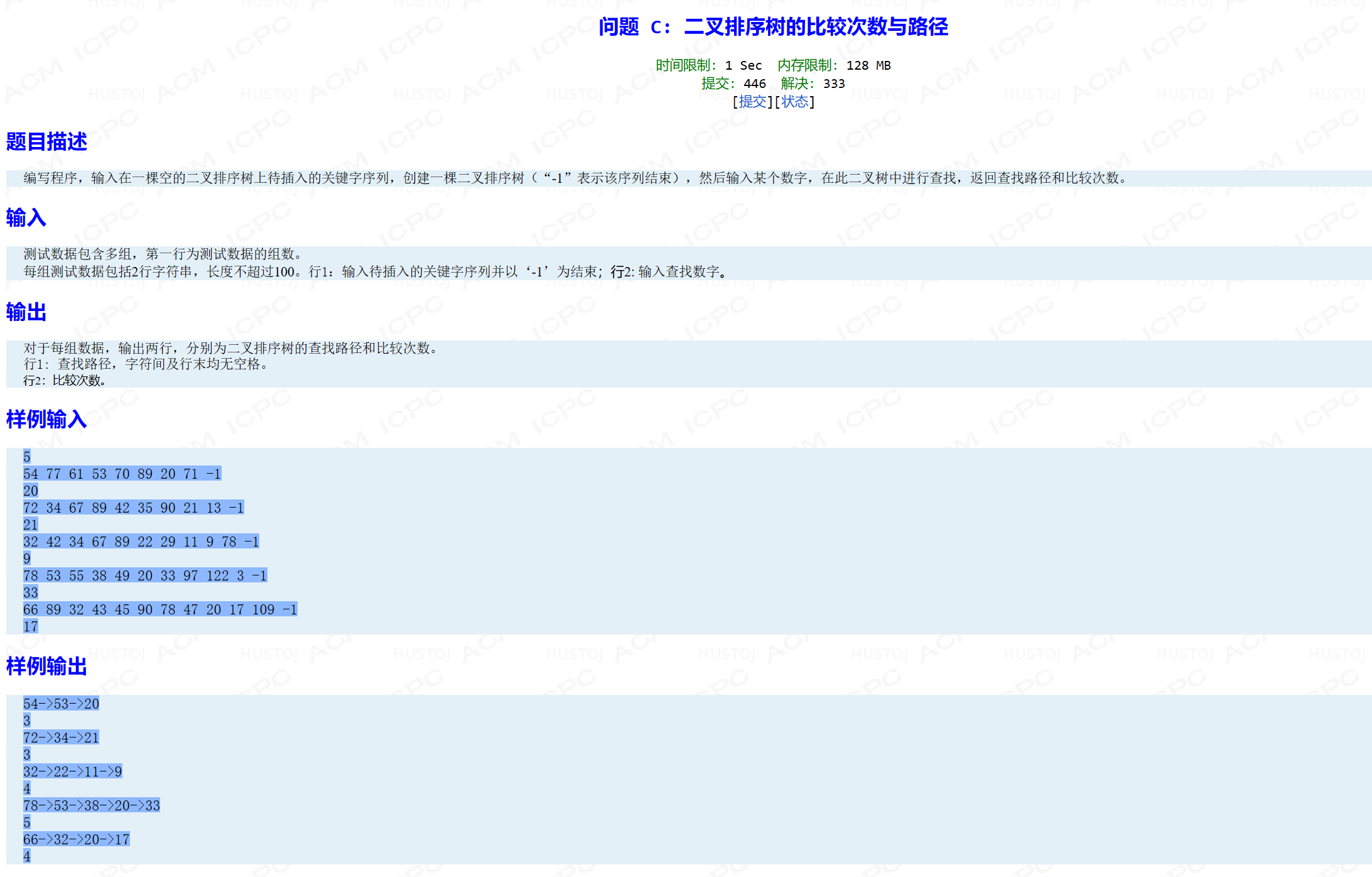The width and height of the screenshot is (1372, 877).
Task: Click the 输出 section heading
Action: 26,312
